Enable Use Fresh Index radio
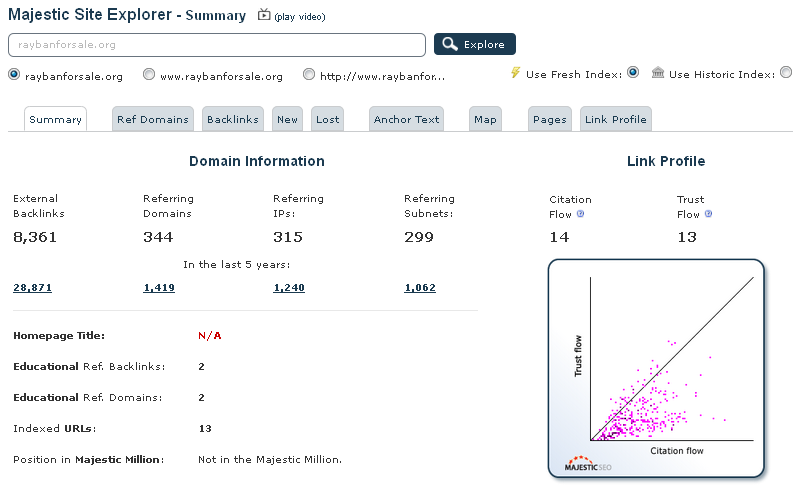This screenshot has height=504, width=803. [x=633, y=73]
